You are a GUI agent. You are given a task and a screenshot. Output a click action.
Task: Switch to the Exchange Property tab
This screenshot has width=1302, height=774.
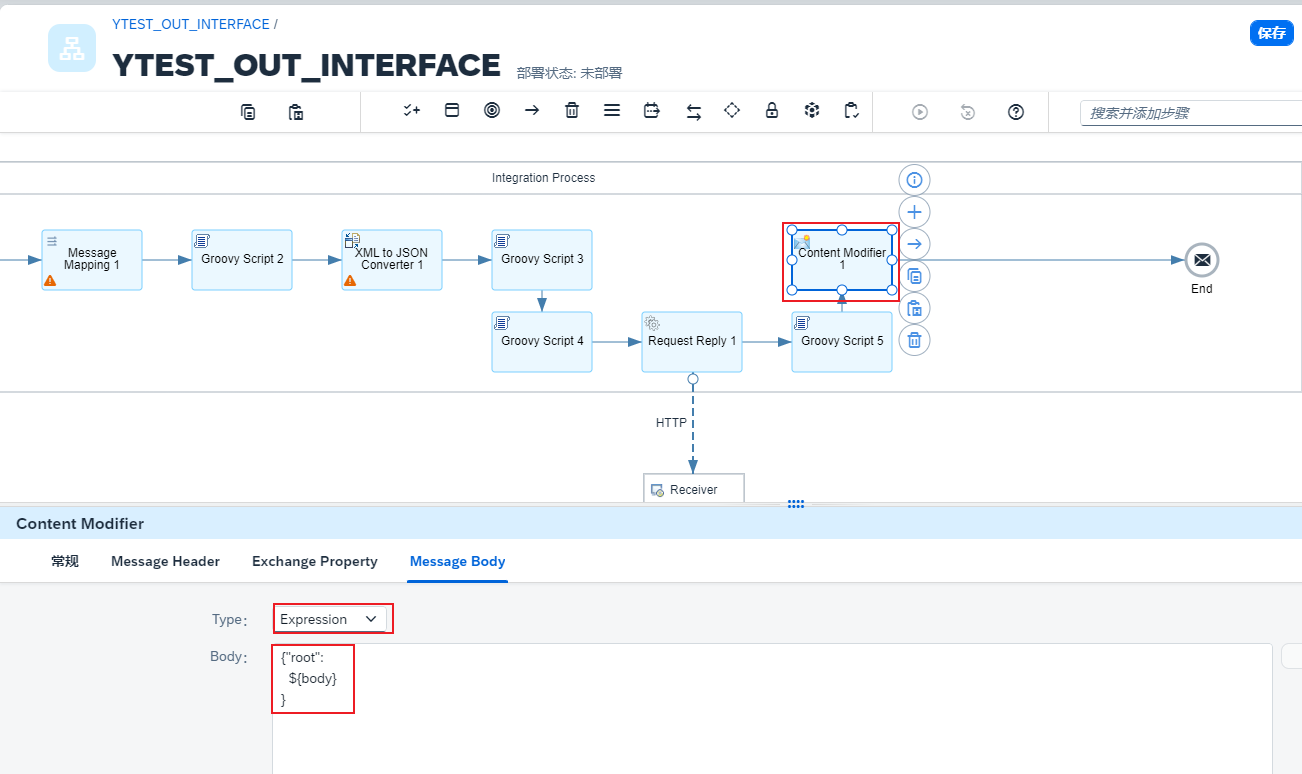[x=314, y=561]
